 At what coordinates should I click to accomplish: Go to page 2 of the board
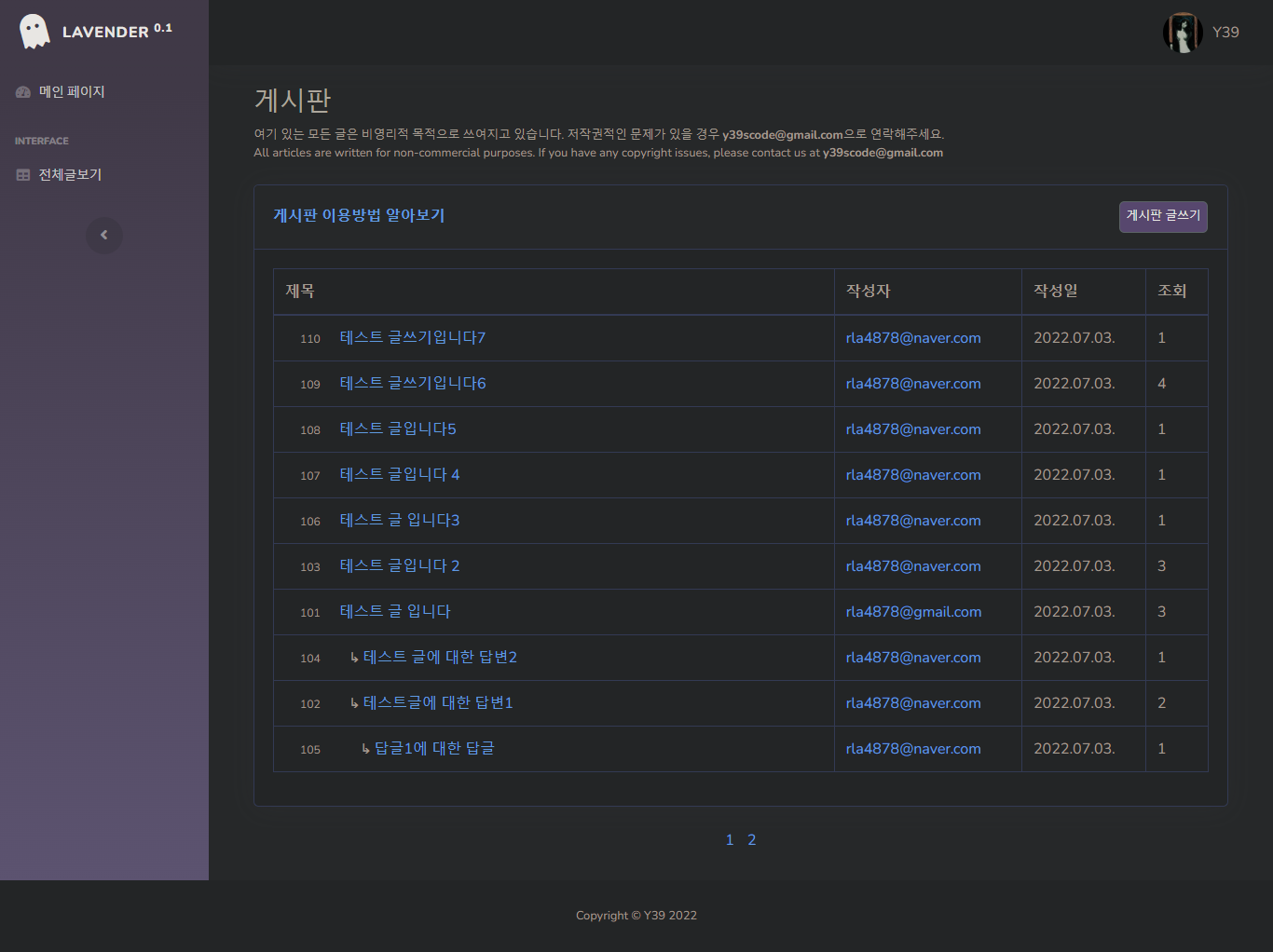pyautogui.click(x=752, y=840)
